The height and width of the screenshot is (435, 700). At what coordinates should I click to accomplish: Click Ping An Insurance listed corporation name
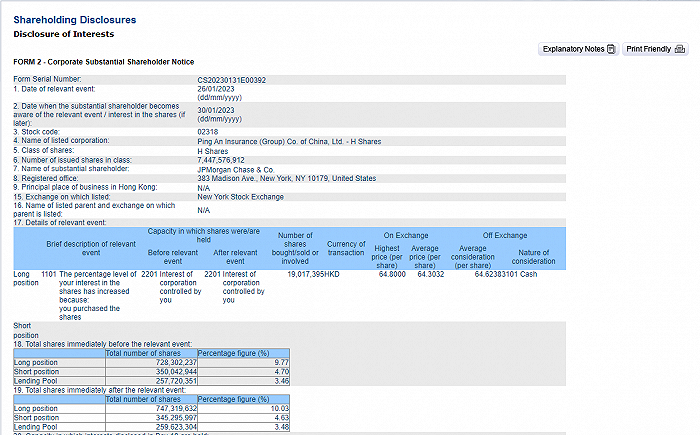click(289, 142)
